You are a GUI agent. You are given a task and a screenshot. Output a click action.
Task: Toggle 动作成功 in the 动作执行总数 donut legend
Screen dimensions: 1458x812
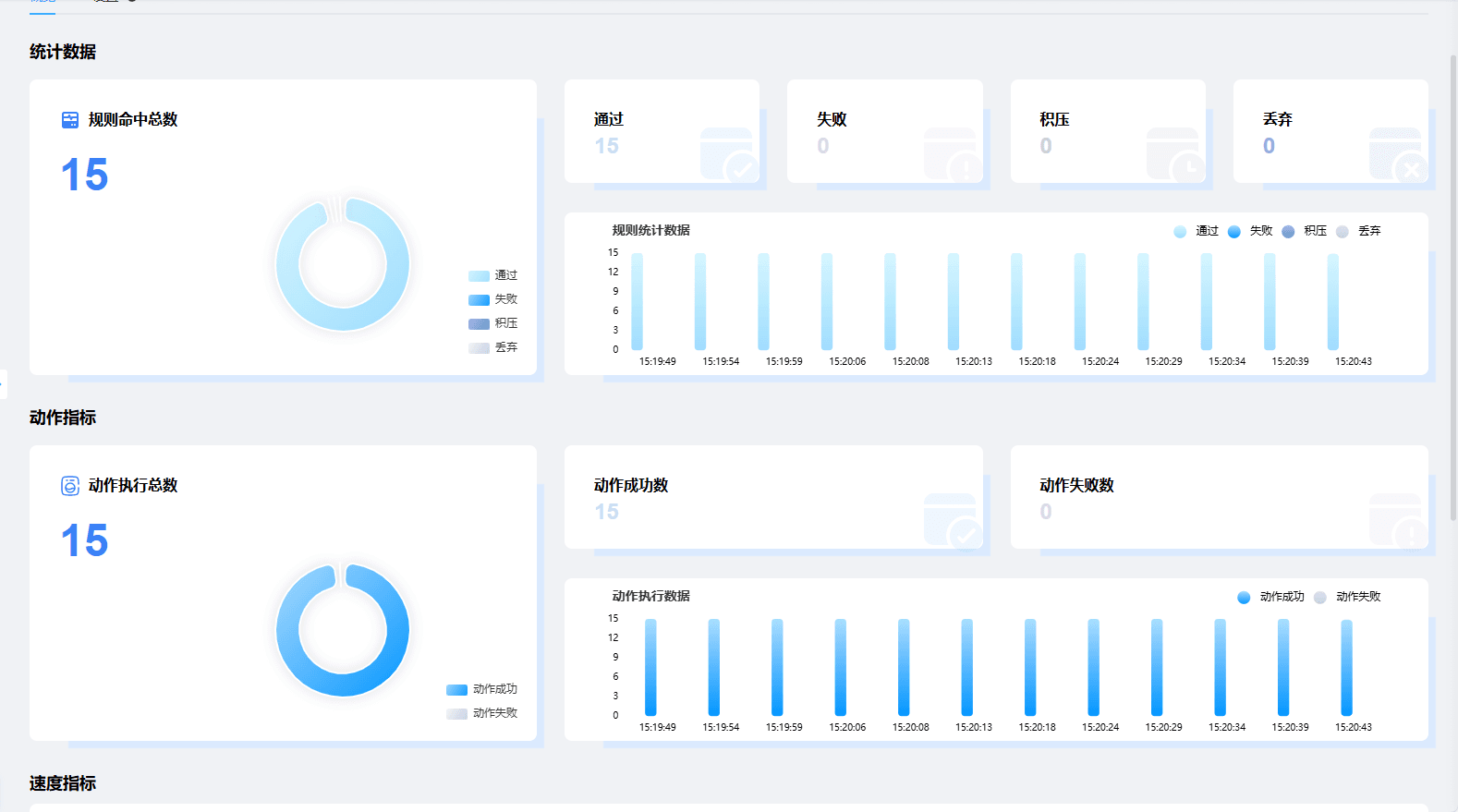pyautogui.click(x=481, y=689)
